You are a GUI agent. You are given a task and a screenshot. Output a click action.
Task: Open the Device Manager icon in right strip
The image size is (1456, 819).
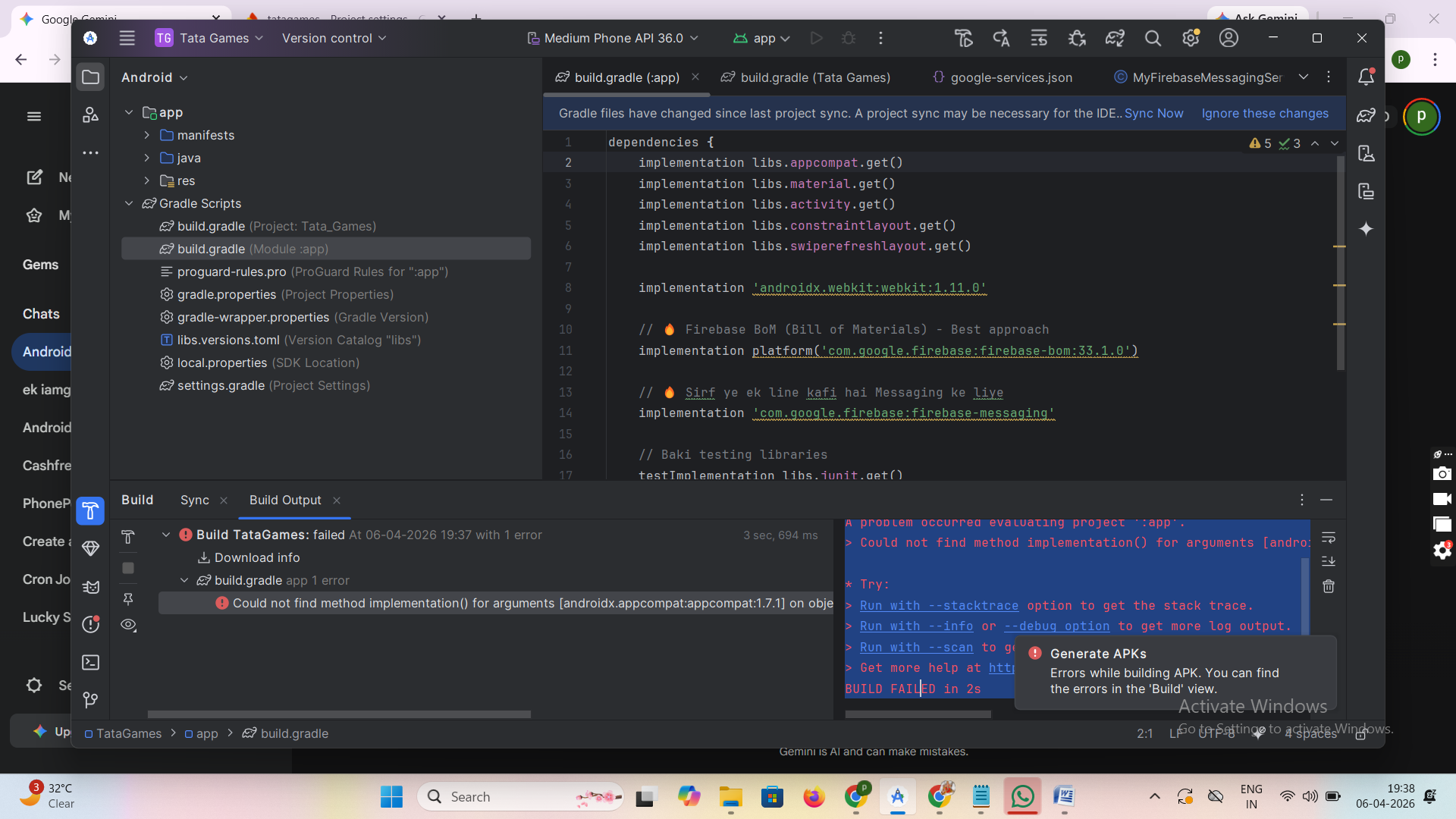click(1367, 153)
